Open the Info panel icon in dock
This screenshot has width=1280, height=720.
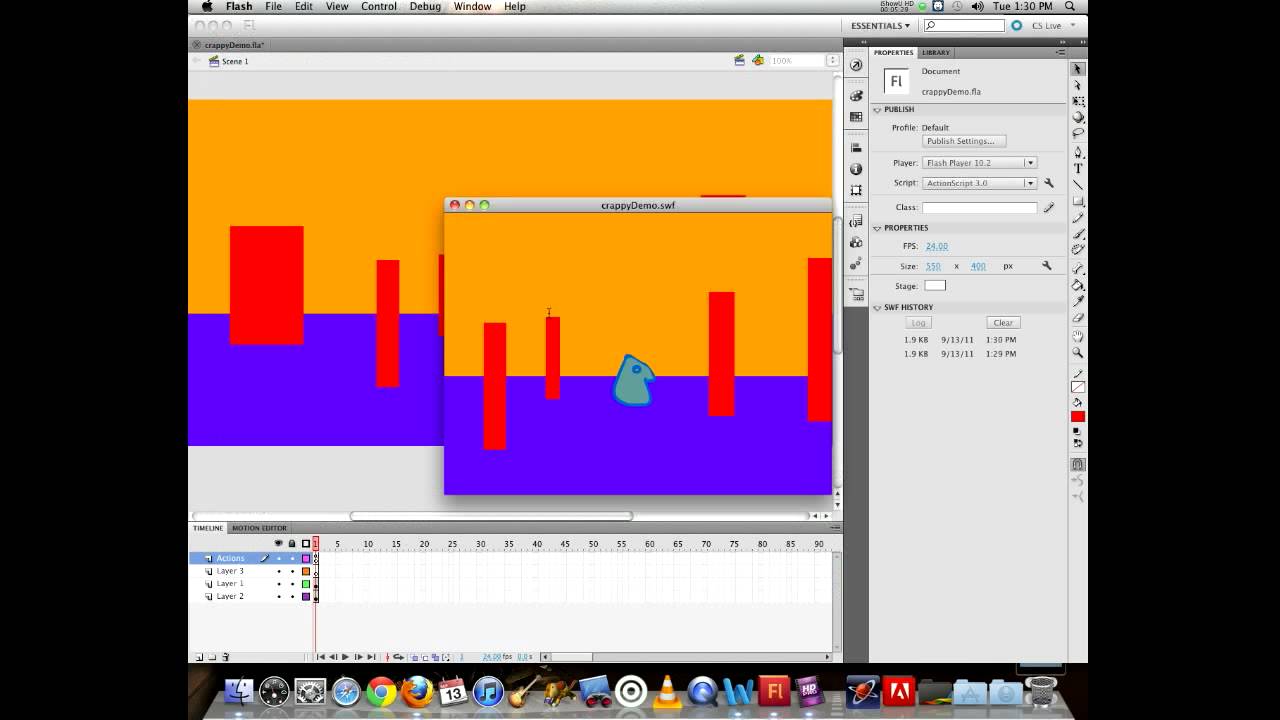point(856,169)
